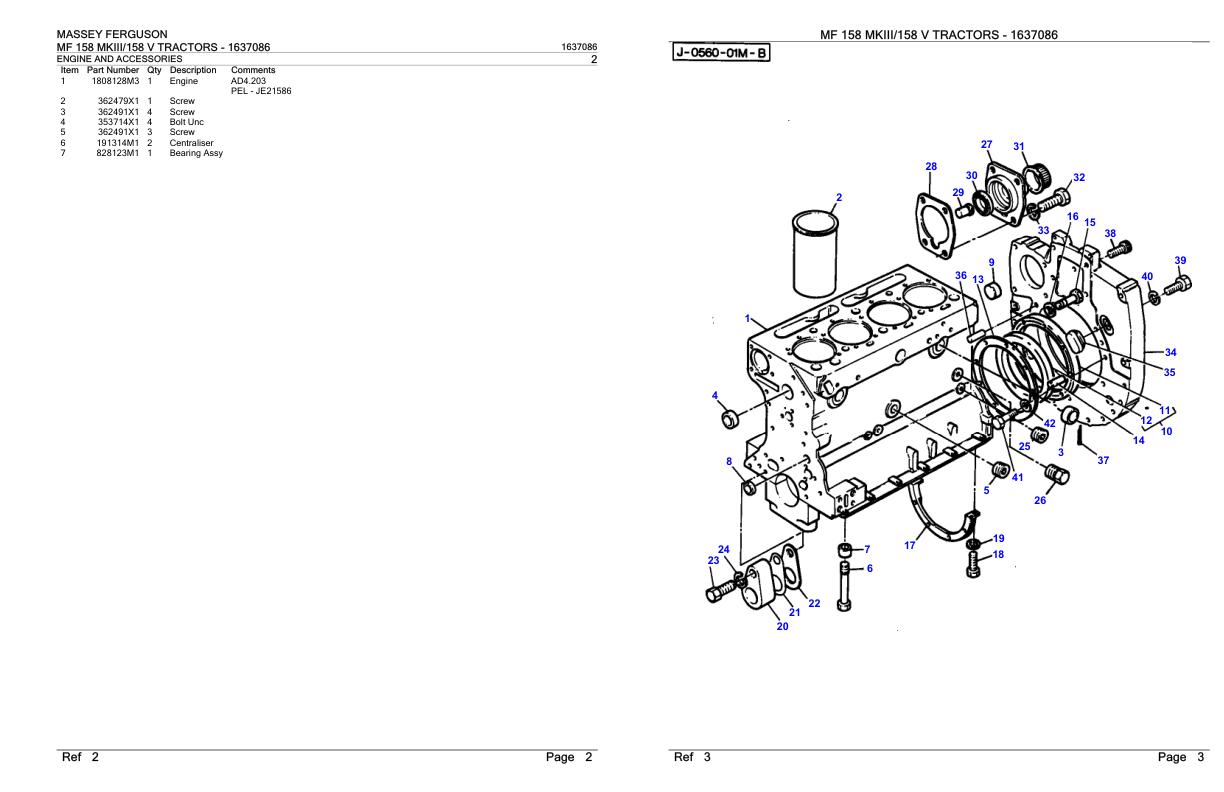Click callout 7 by the bearing
The image size is (1224, 792).
click(x=867, y=549)
